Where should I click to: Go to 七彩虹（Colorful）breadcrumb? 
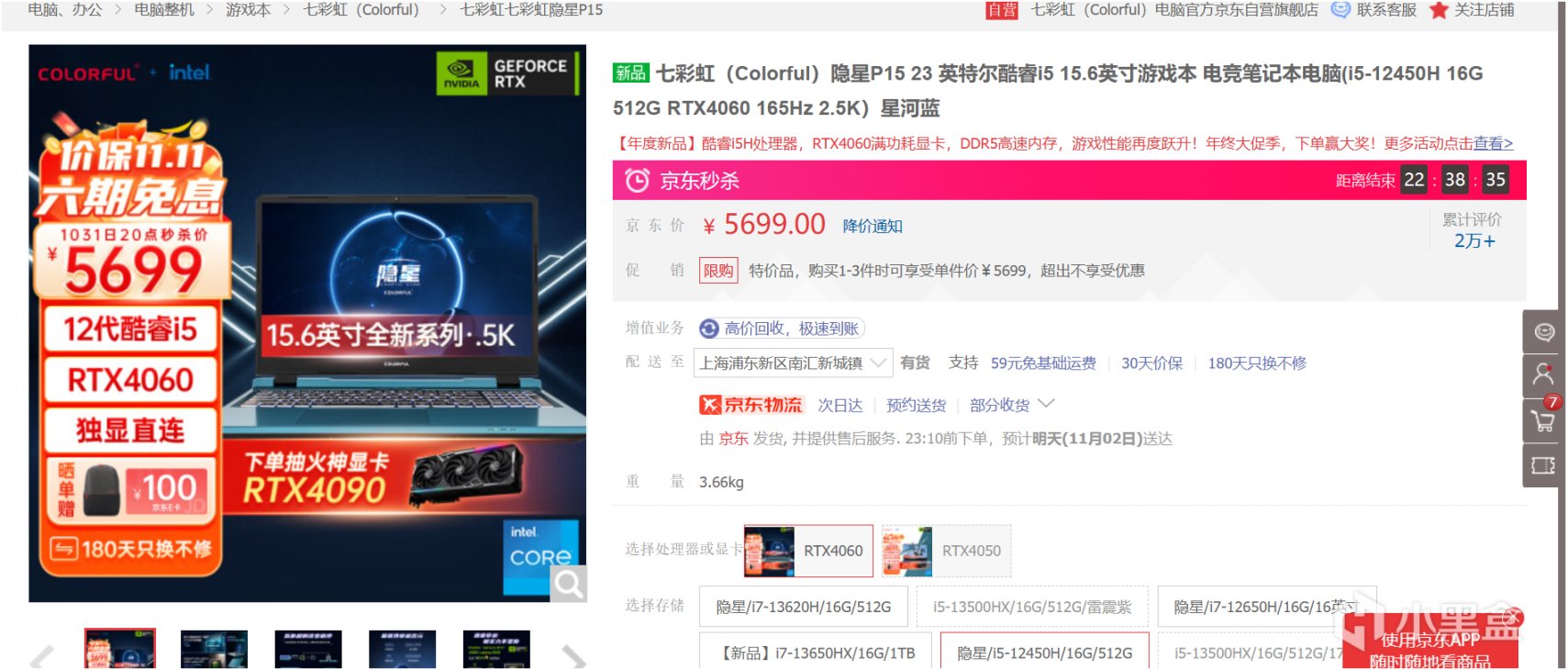click(361, 10)
